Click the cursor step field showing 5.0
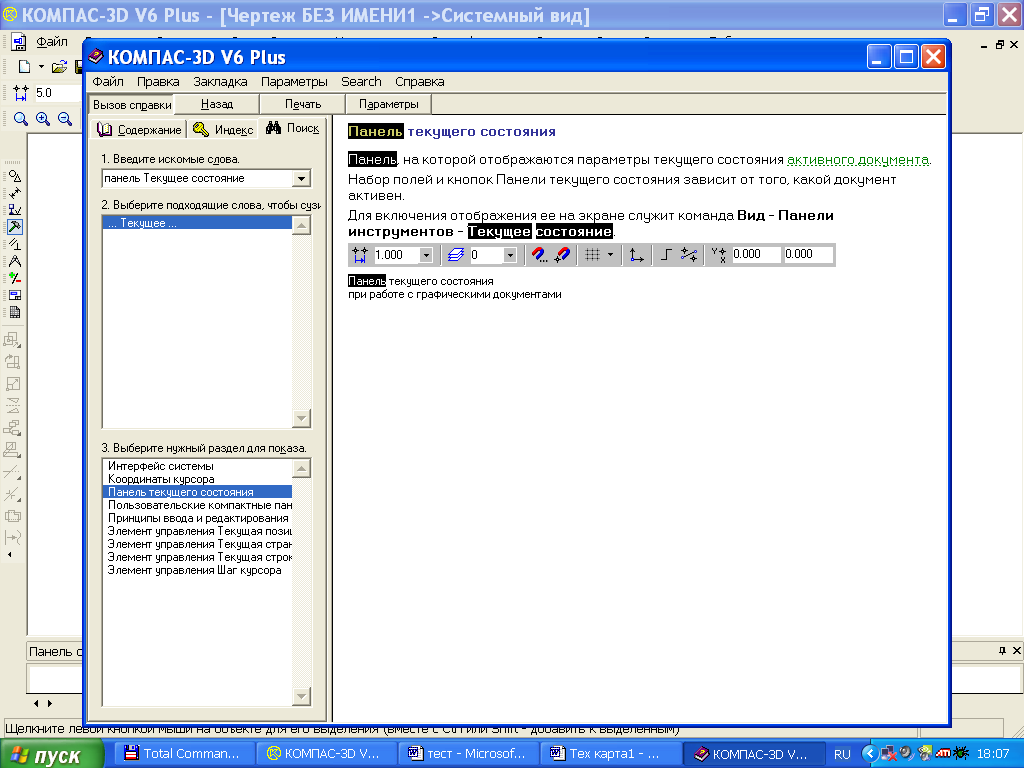The width and height of the screenshot is (1024, 768). point(57,93)
